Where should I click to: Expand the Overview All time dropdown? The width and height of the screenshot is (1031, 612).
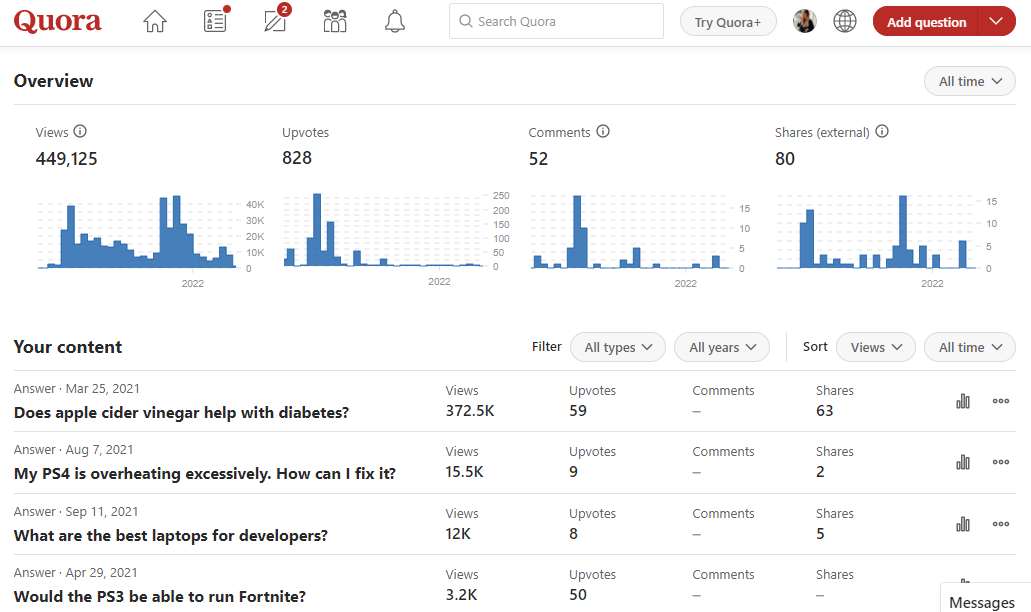coord(969,82)
